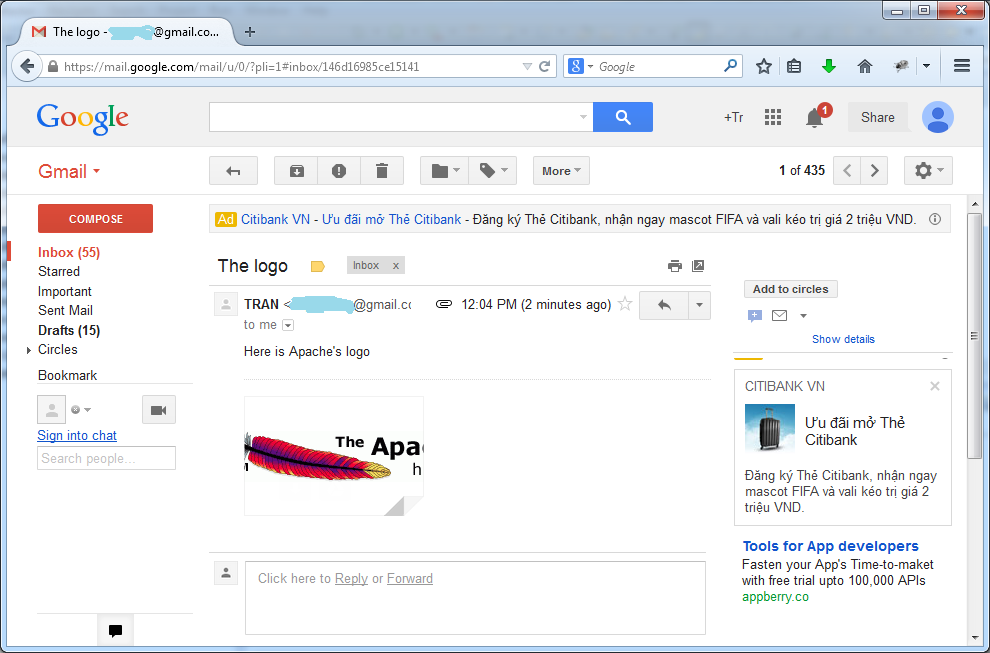Open more reply options arrow

pyautogui.click(x=699, y=305)
